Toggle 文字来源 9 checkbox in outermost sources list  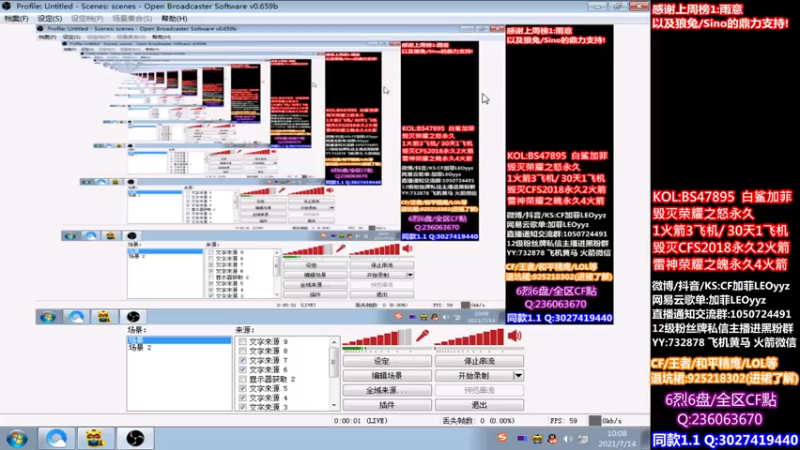[242, 342]
